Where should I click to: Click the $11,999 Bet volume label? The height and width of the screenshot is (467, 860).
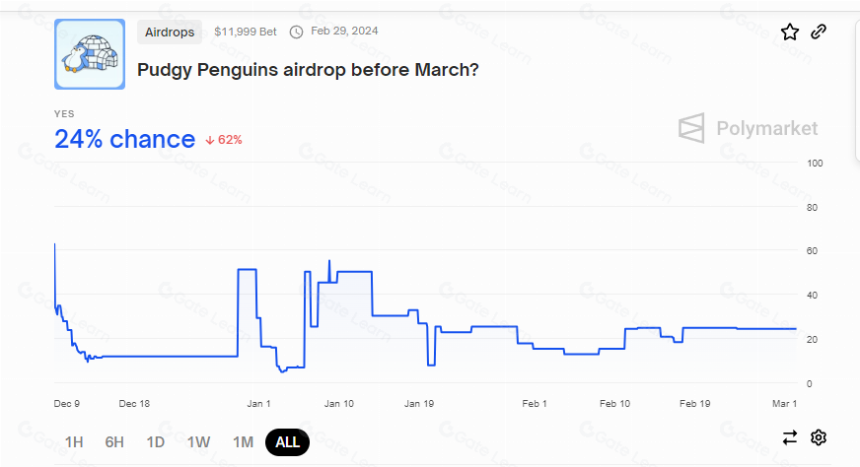245,32
